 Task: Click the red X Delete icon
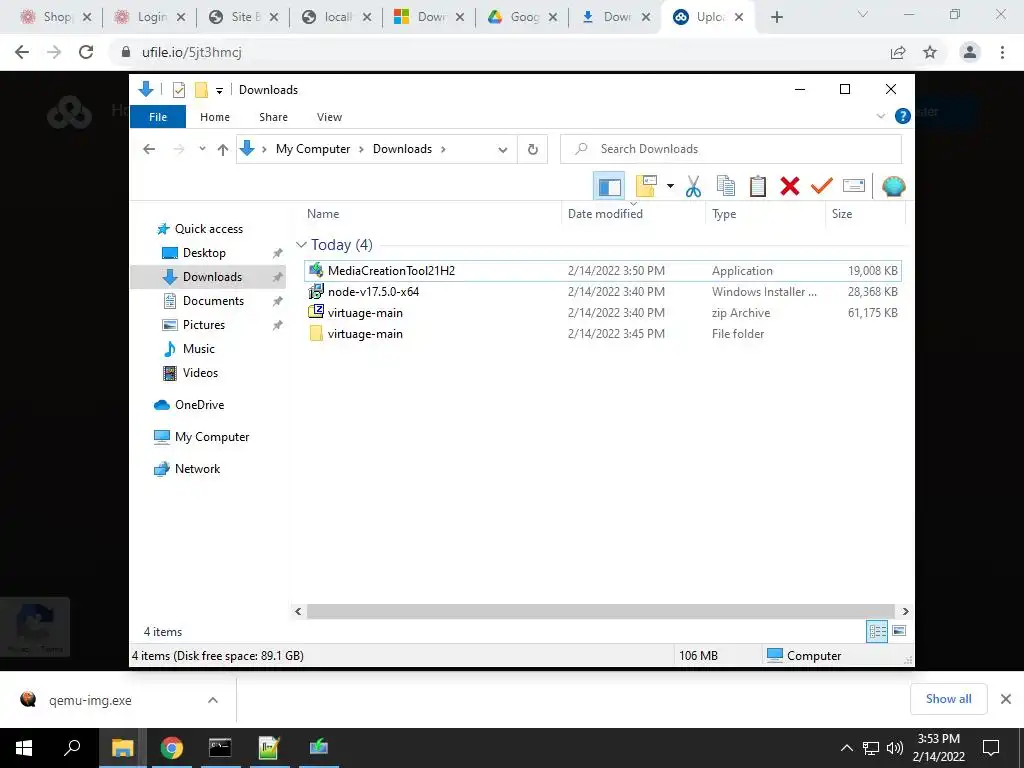tap(790, 187)
